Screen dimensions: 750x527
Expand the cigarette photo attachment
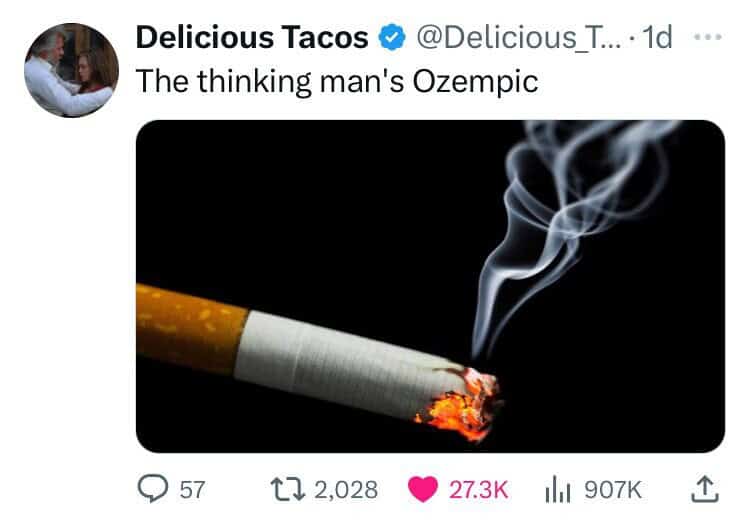click(430, 286)
